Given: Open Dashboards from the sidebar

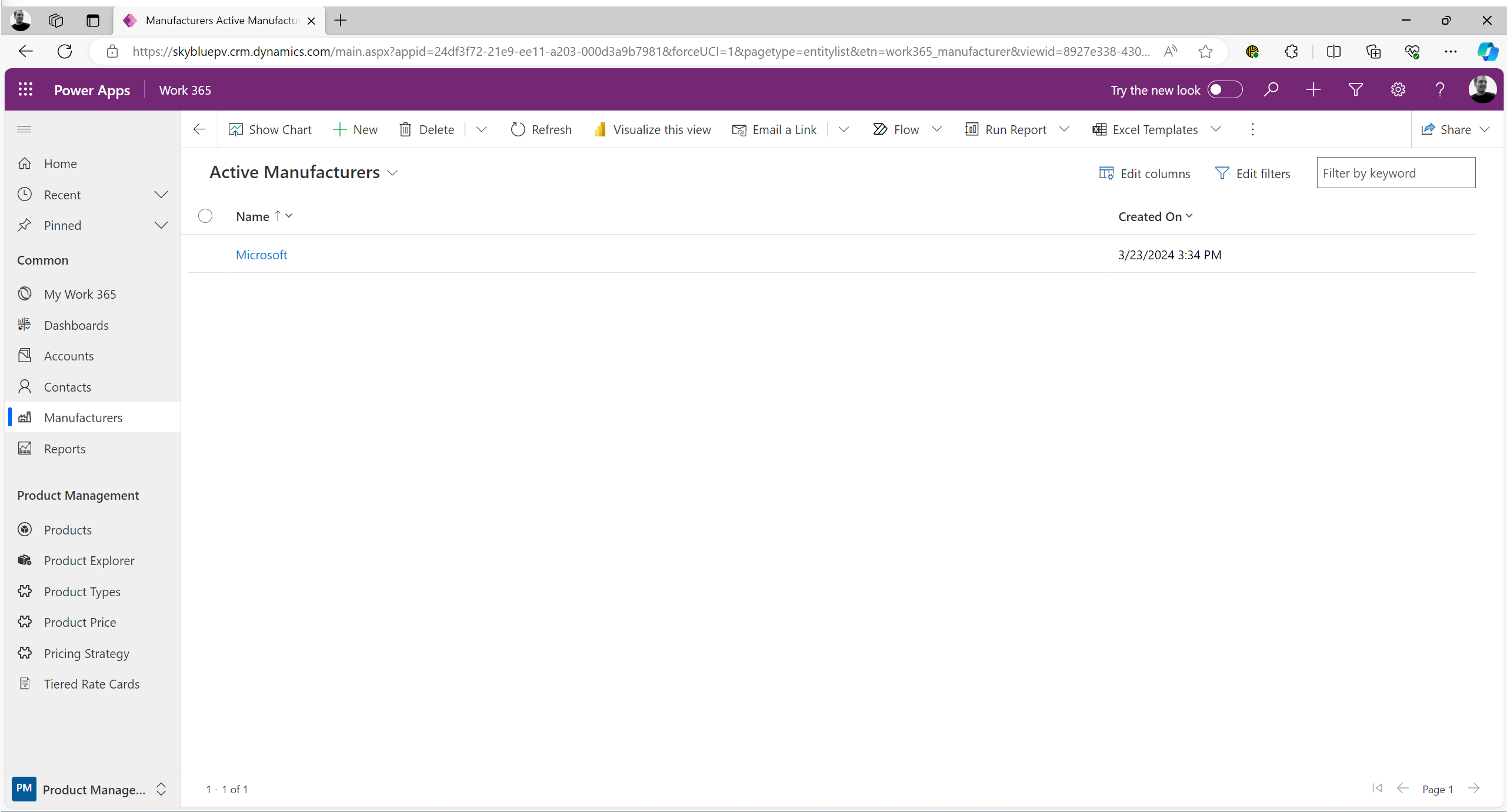Looking at the screenshot, I should [x=76, y=325].
